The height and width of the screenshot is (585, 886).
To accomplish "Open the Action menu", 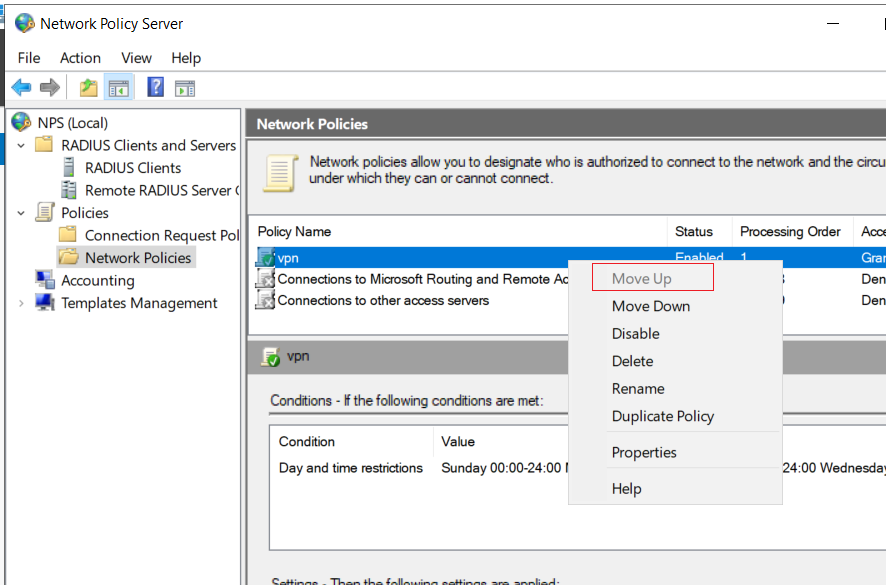I will (80, 58).
